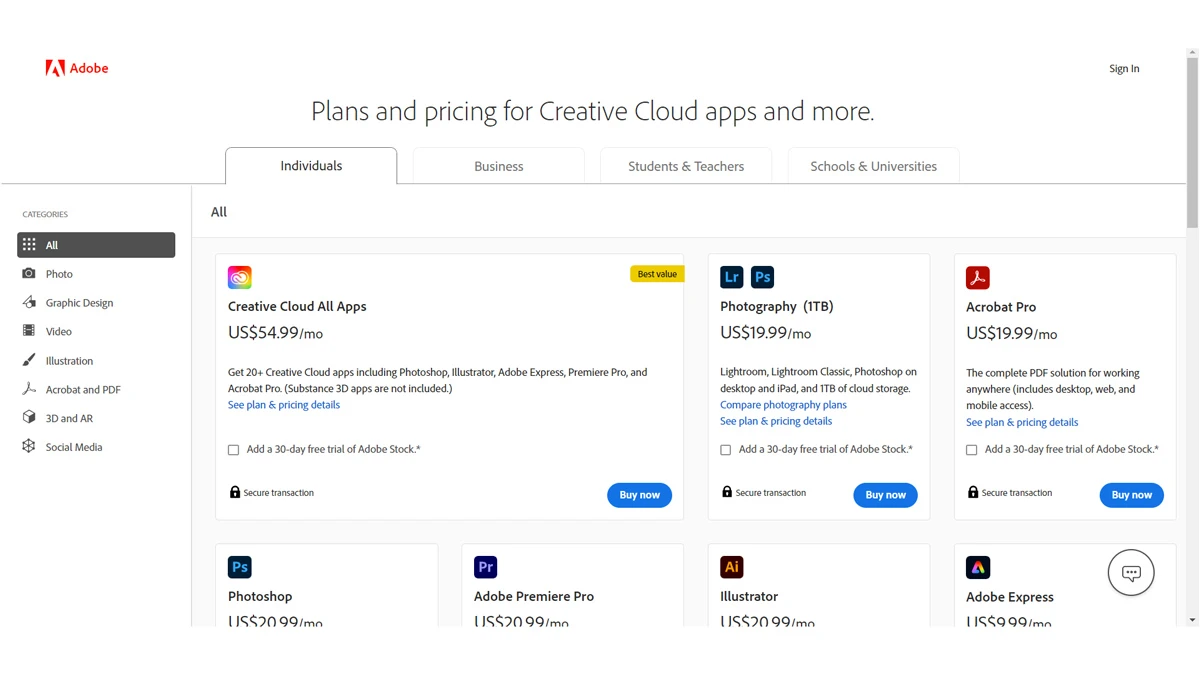Click the Acrobat and PDF category icon
Screen dimensions: 1200x675
(x=29, y=389)
